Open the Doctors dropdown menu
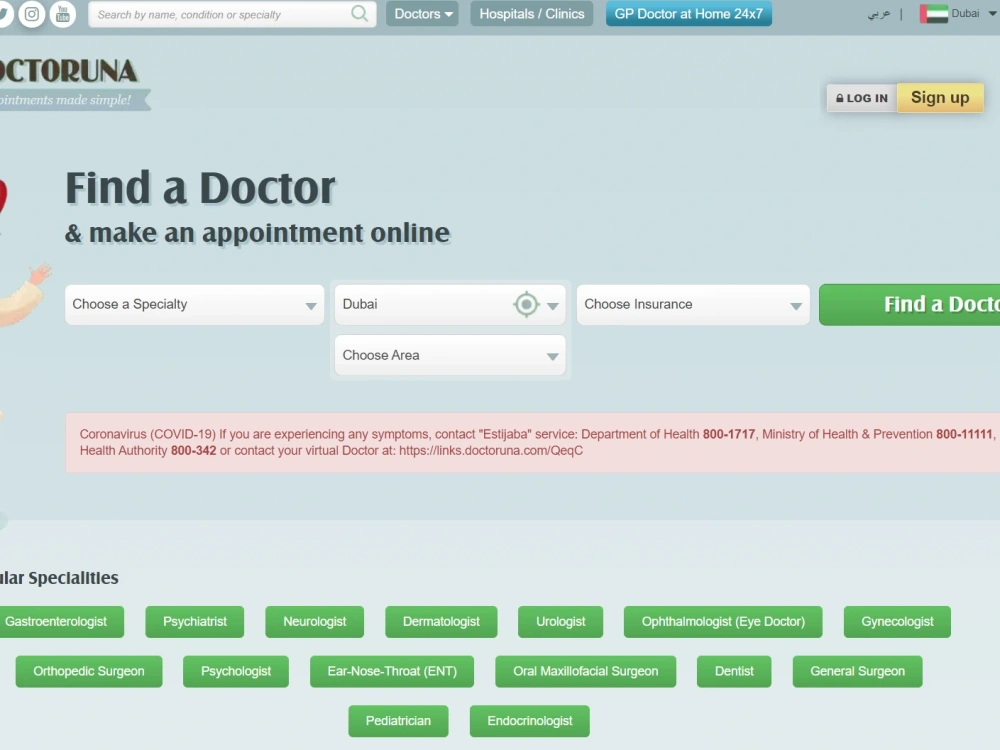 click(422, 13)
